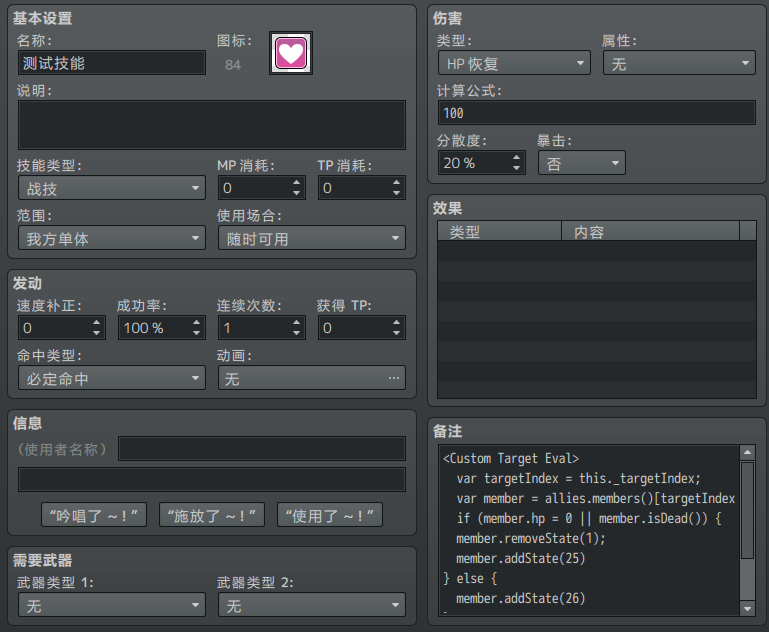Open the 使用场合 dropdown showing 随时可用

(312, 238)
